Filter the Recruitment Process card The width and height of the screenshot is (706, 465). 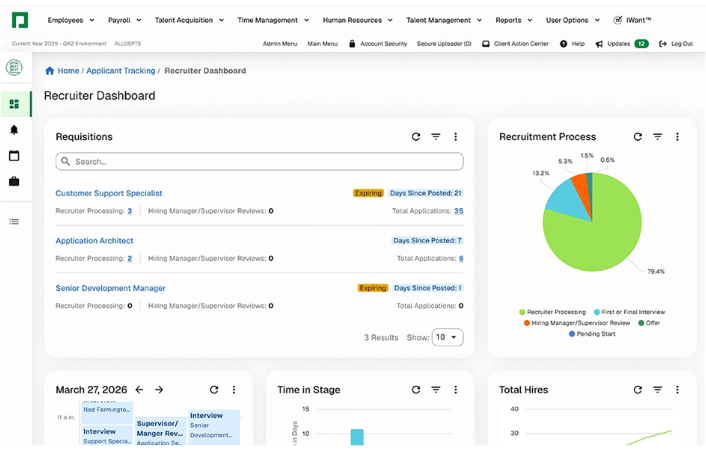pos(658,136)
